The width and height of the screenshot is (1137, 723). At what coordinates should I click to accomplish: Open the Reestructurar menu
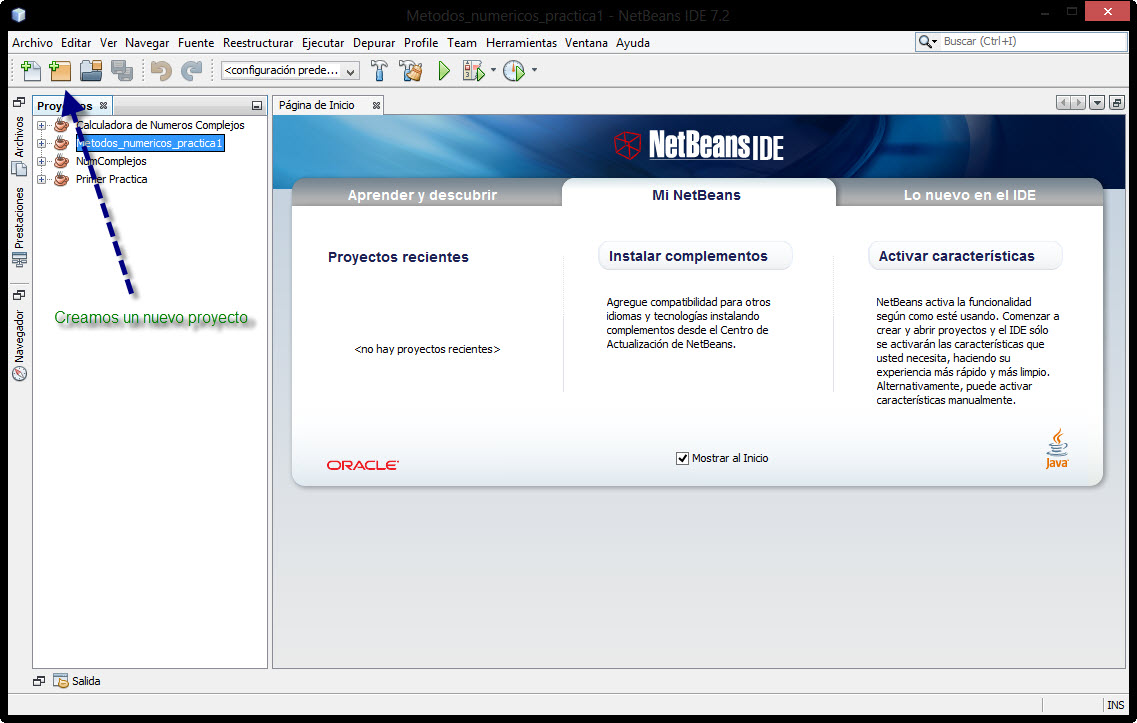tap(258, 43)
